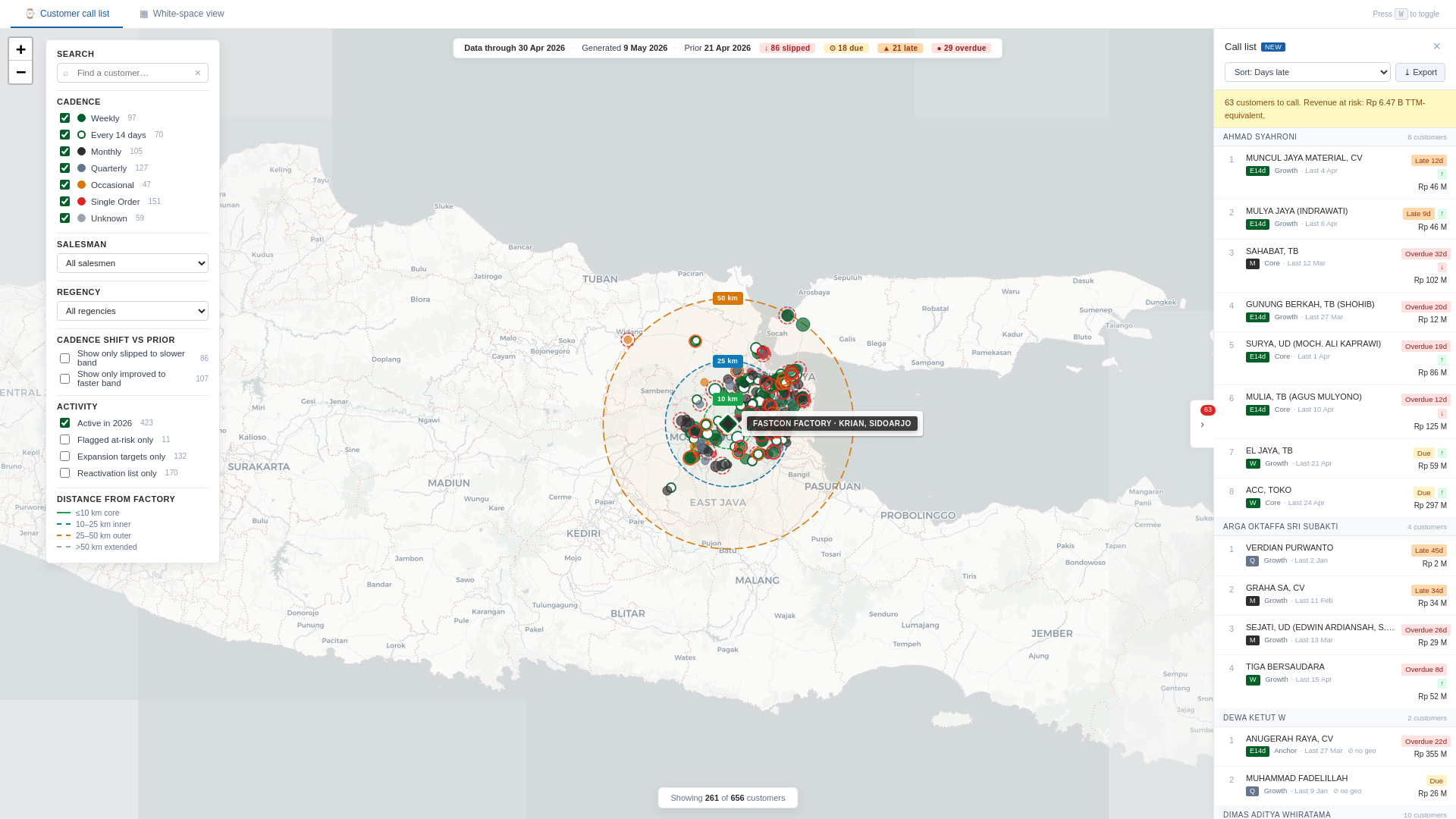The height and width of the screenshot is (819, 1456).
Task: Click Q badge on VERDIAN PURWANTO row
Action: (1252, 561)
